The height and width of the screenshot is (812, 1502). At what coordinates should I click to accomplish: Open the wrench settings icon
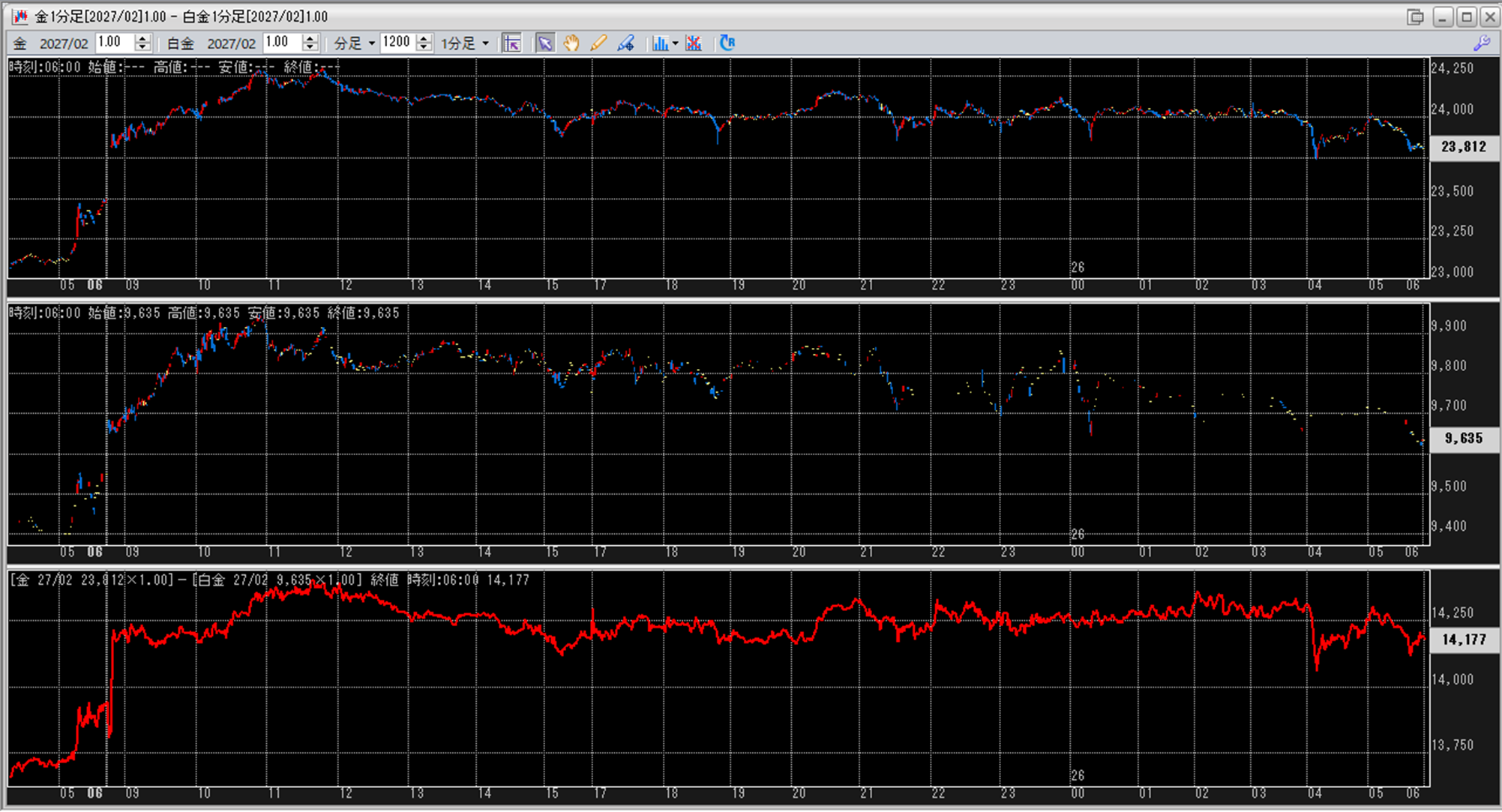coord(1481,43)
